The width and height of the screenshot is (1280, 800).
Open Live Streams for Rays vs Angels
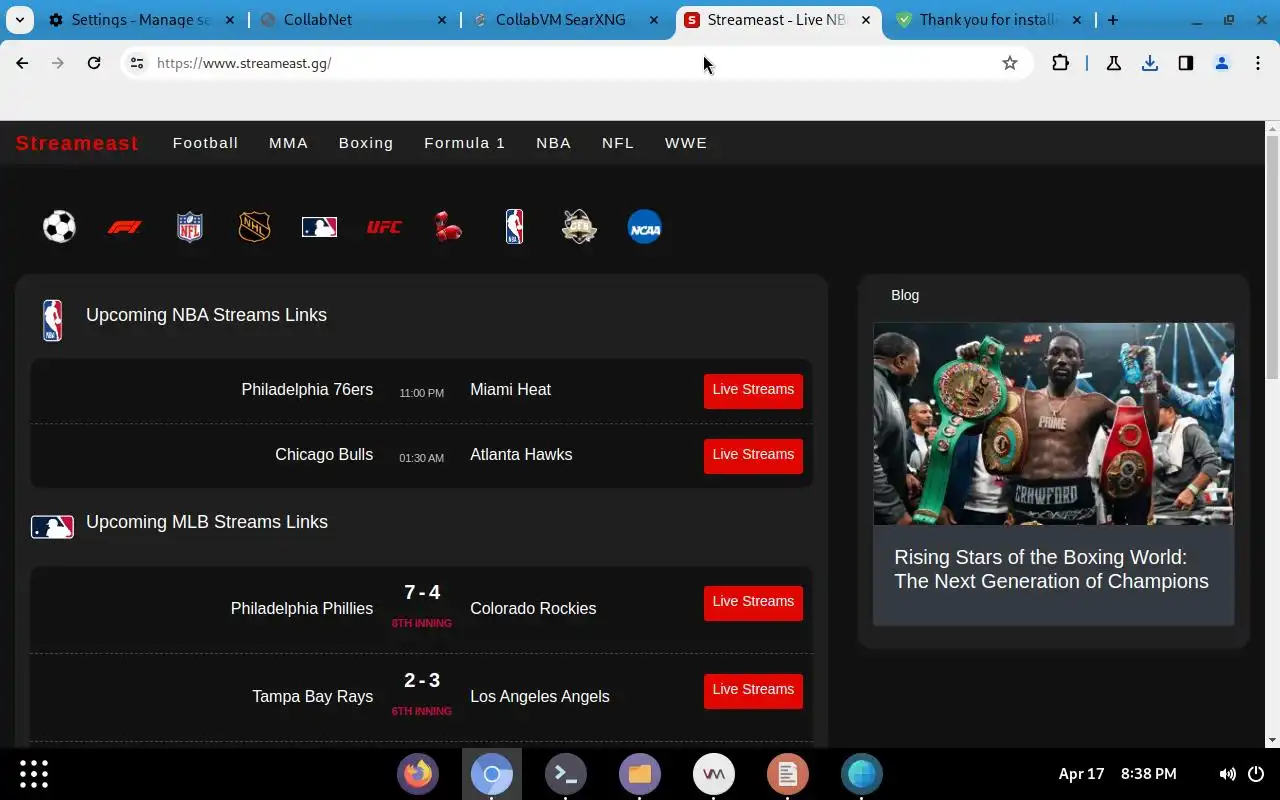753,690
